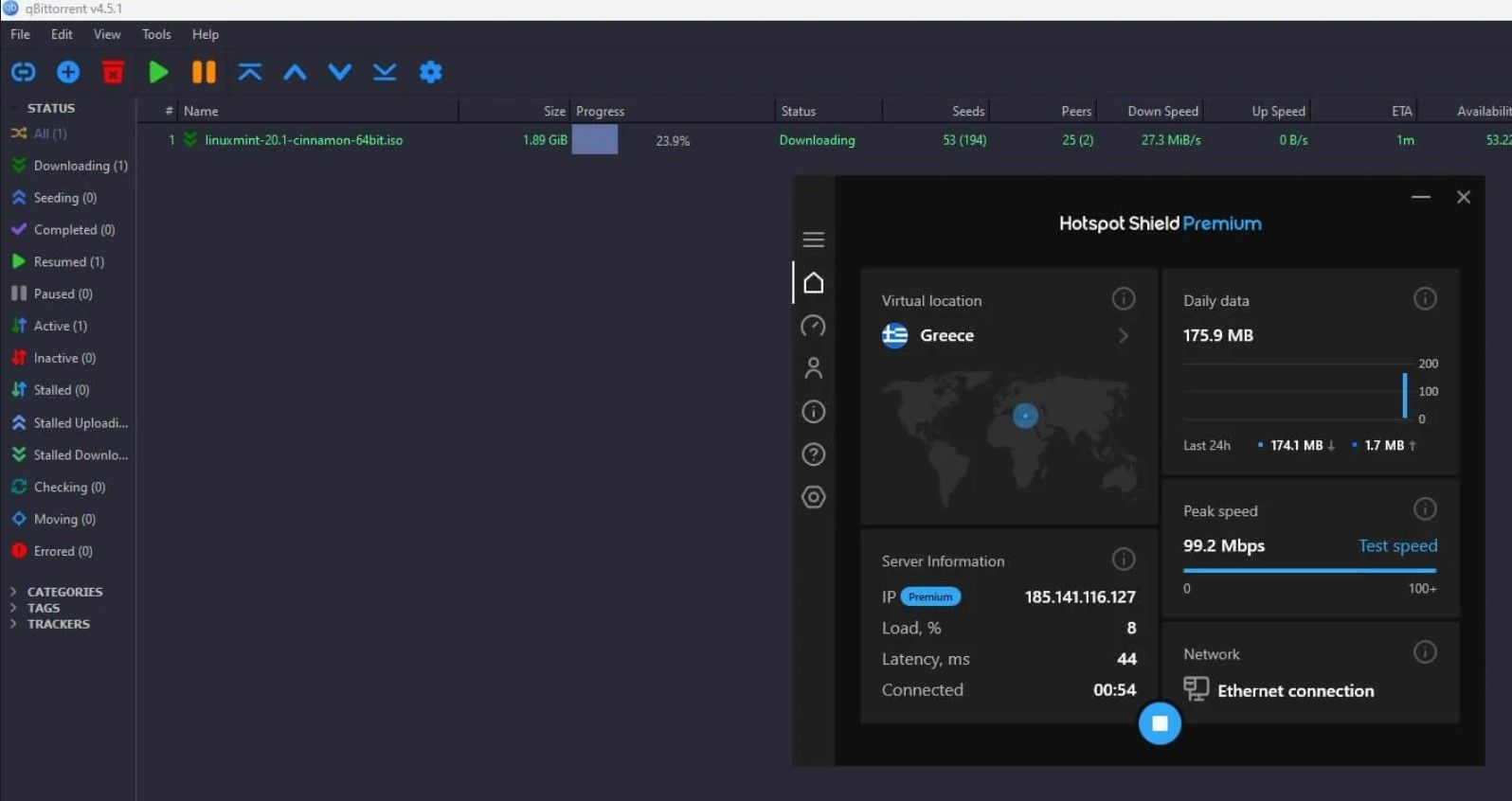Open the Help menu
The height and width of the screenshot is (801, 1512).
[206, 34]
